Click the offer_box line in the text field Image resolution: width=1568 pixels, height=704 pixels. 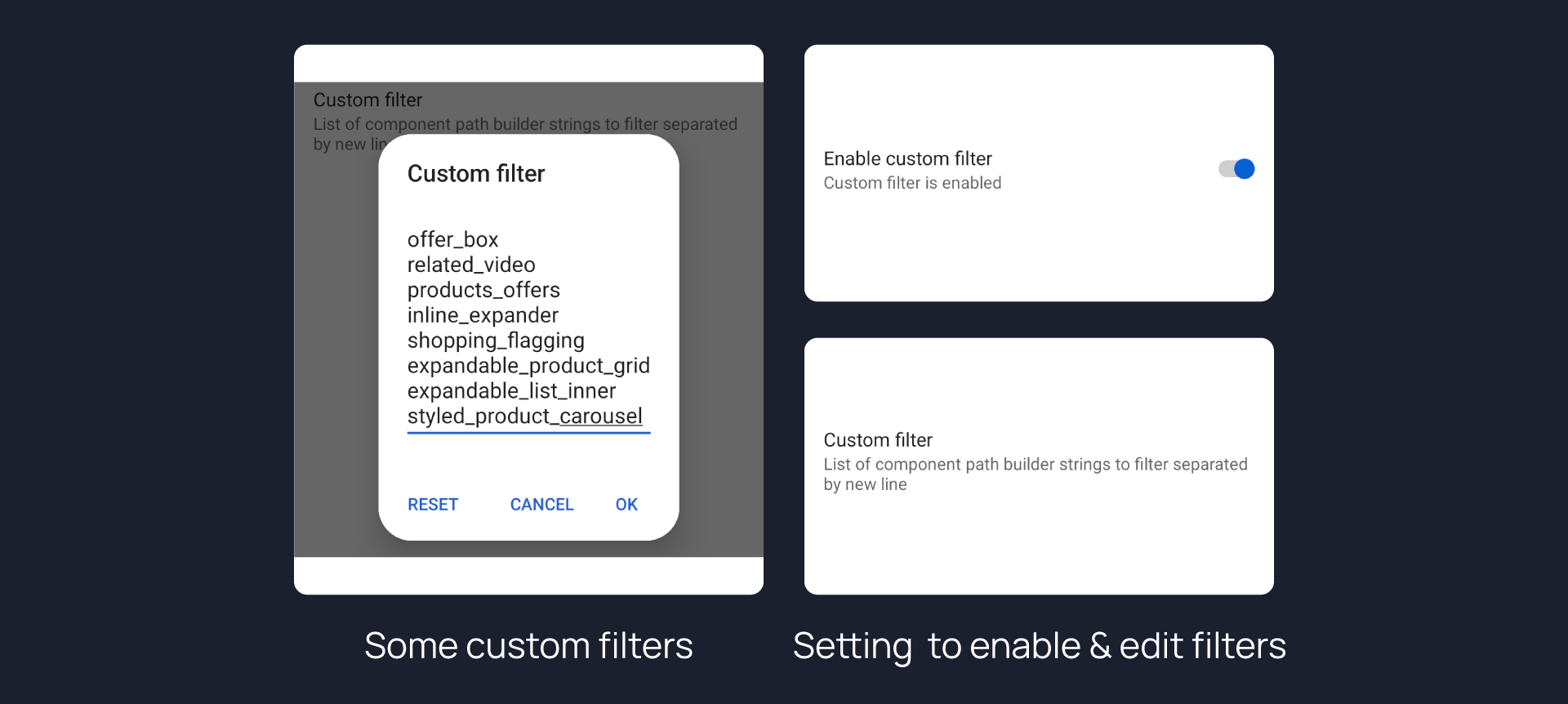(452, 240)
